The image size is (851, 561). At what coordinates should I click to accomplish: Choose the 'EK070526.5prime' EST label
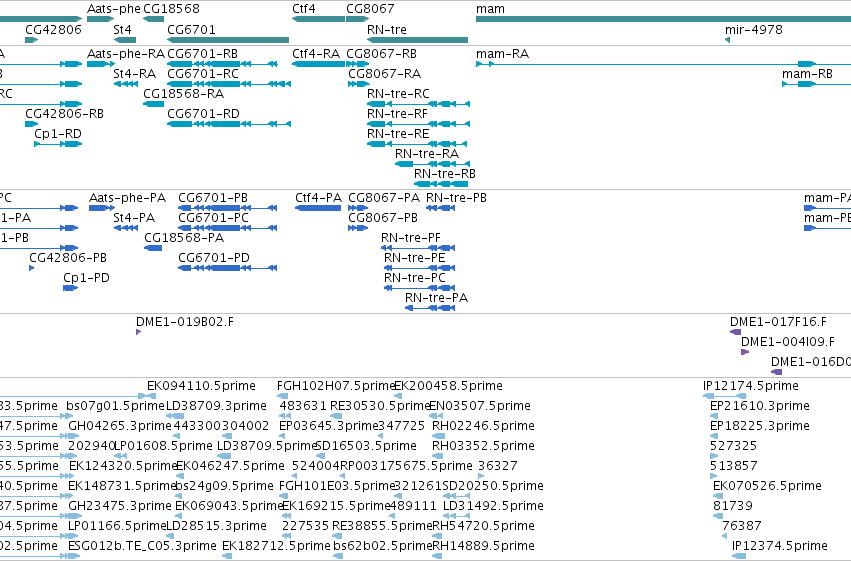(x=767, y=486)
